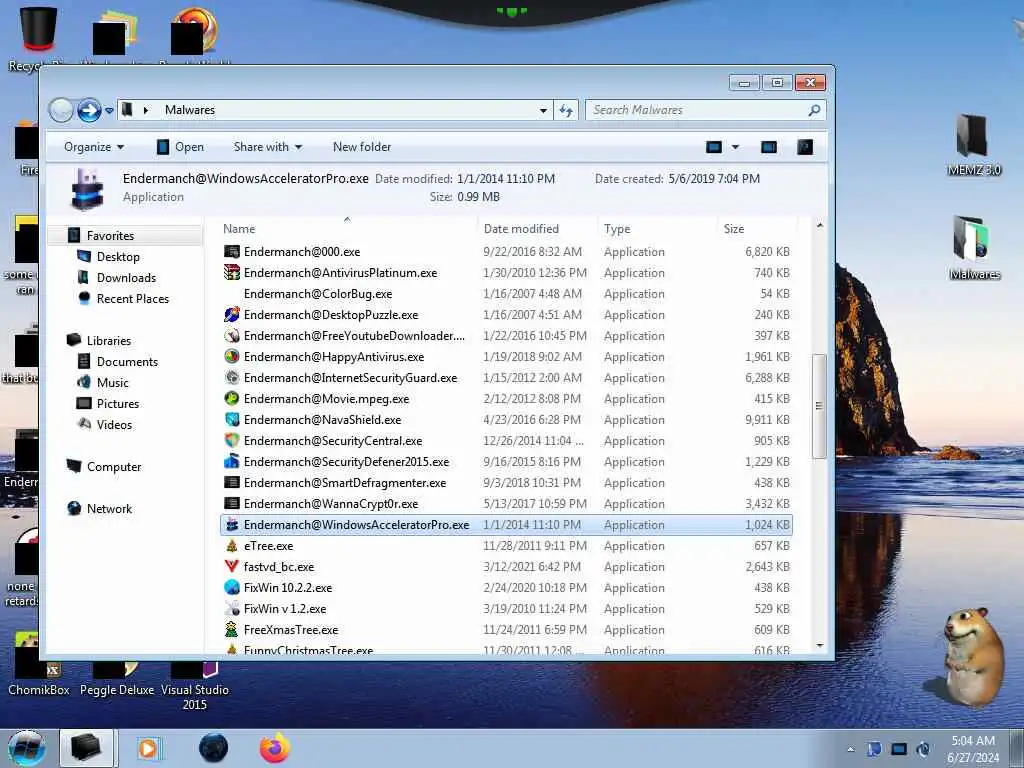The height and width of the screenshot is (768, 1024).
Task: Select Endermanch@WannaCrypt0r.exe file name
Action: (x=330, y=504)
